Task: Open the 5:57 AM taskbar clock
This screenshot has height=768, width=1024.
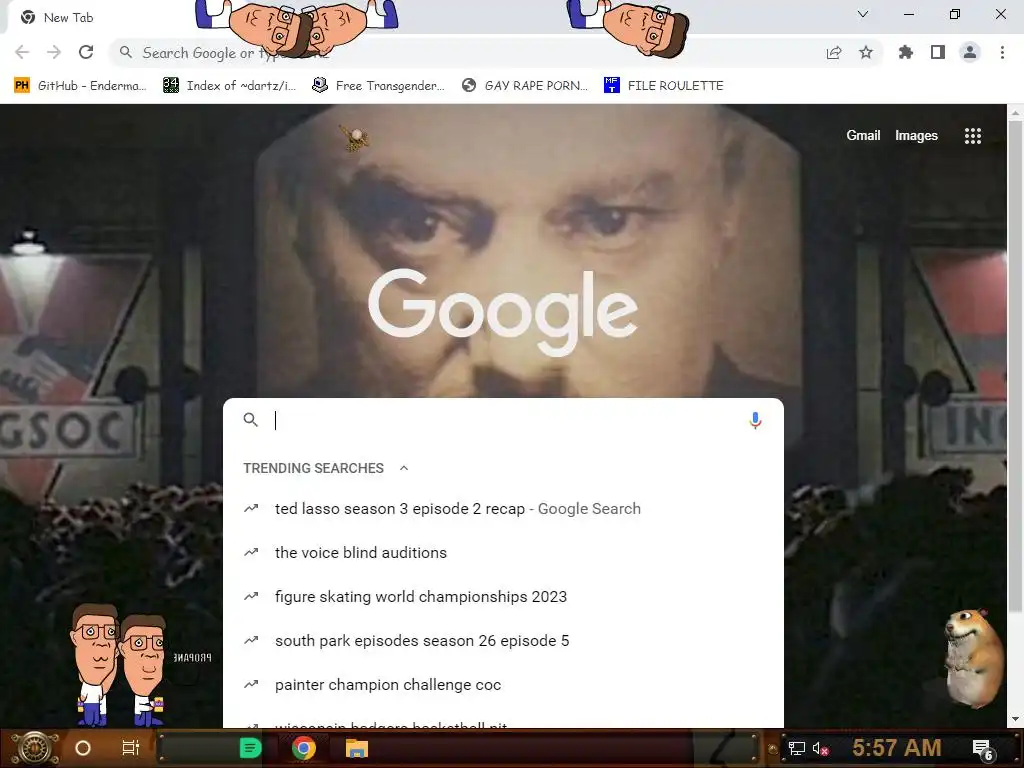Action: pyautogui.click(x=897, y=747)
